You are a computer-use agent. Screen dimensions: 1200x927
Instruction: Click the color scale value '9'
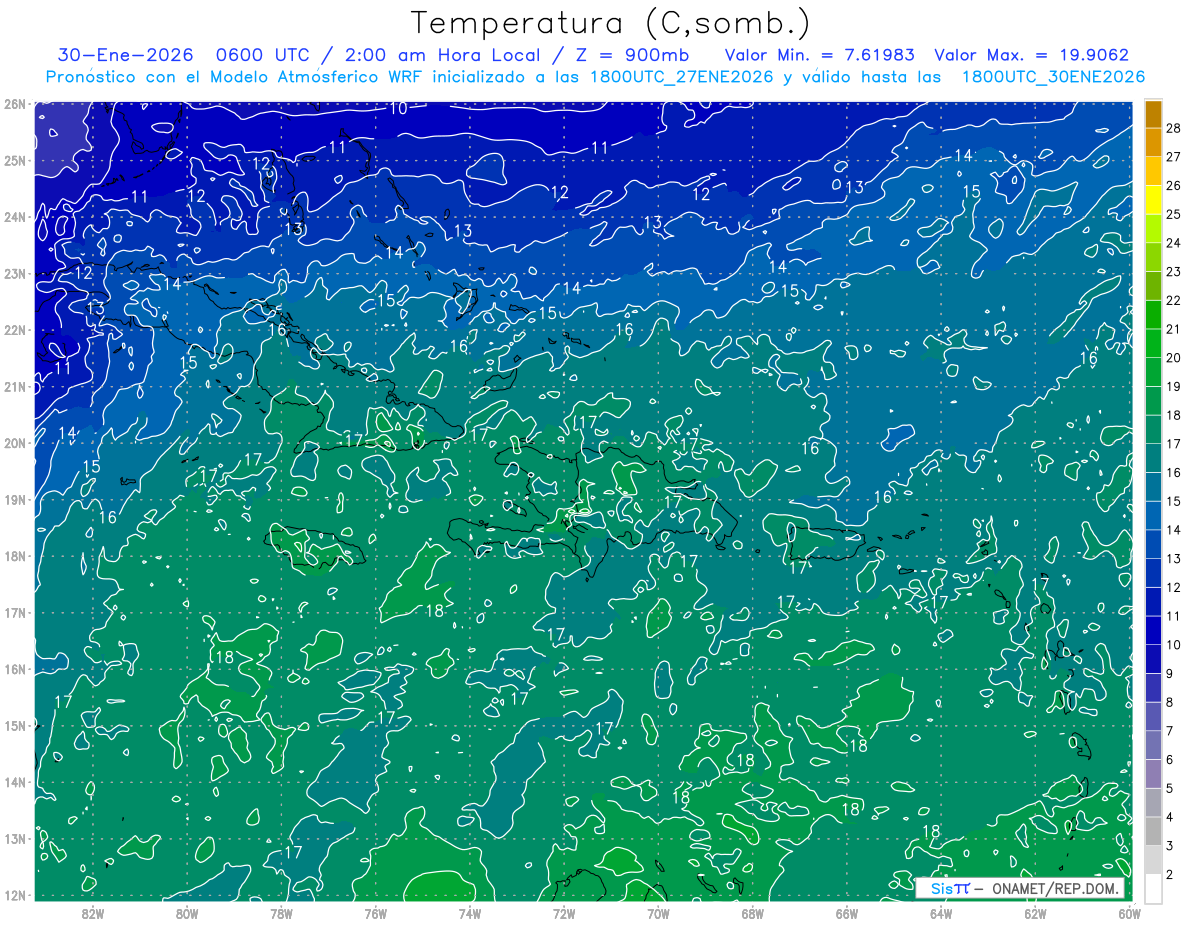[x=1170, y=674]
